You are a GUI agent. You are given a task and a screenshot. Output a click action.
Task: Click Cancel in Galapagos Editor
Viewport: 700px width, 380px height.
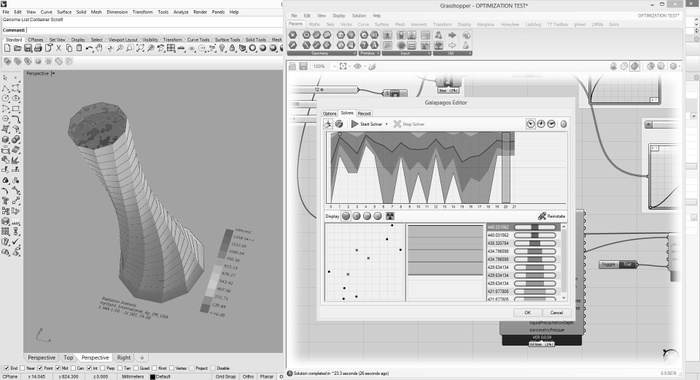[x=556, y=313]
